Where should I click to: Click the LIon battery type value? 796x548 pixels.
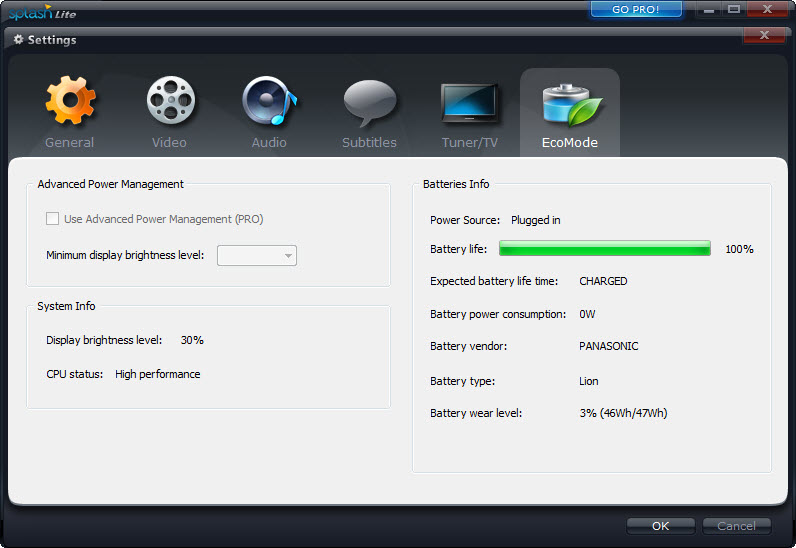pos(589,381)
